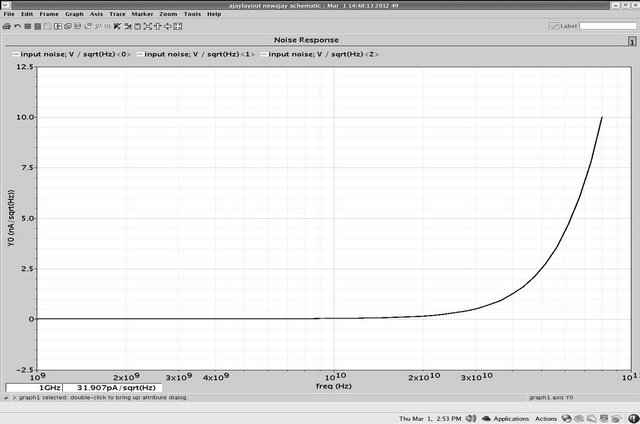Click the printer icon in the toolbar
The image size is (640, 424).
coord(7,26)
